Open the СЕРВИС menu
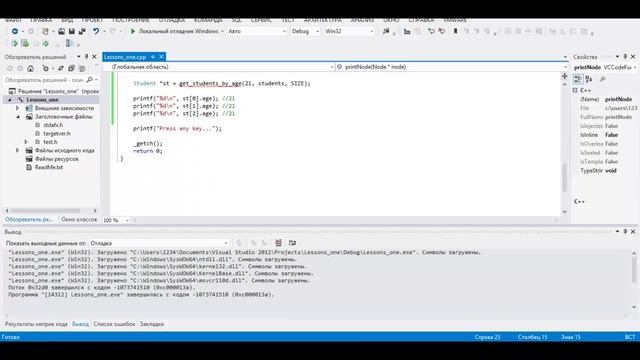Screen dimensions: 640x360 [261, 20]
